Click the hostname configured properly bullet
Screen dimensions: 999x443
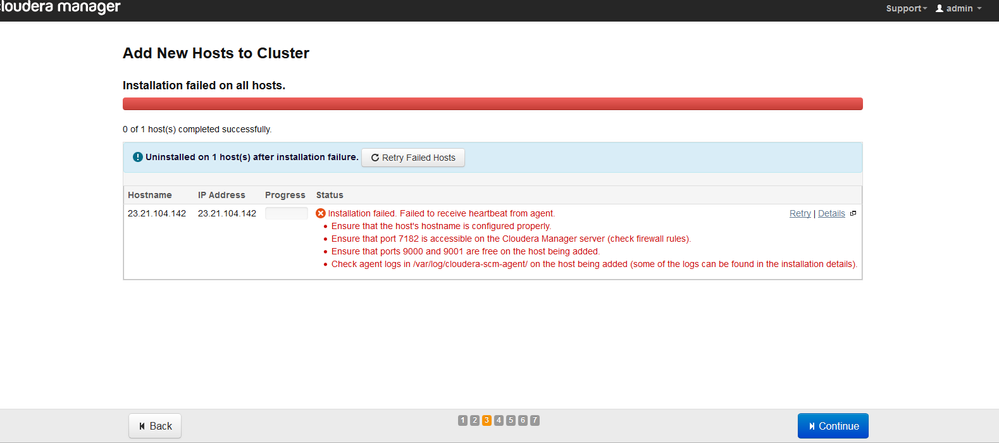pos(441,226)
